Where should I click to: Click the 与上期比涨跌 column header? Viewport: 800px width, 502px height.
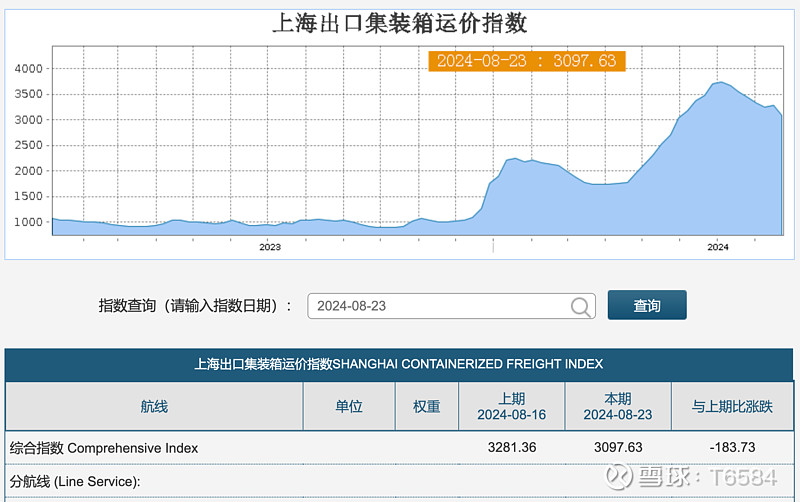click(x=732, y=407)
